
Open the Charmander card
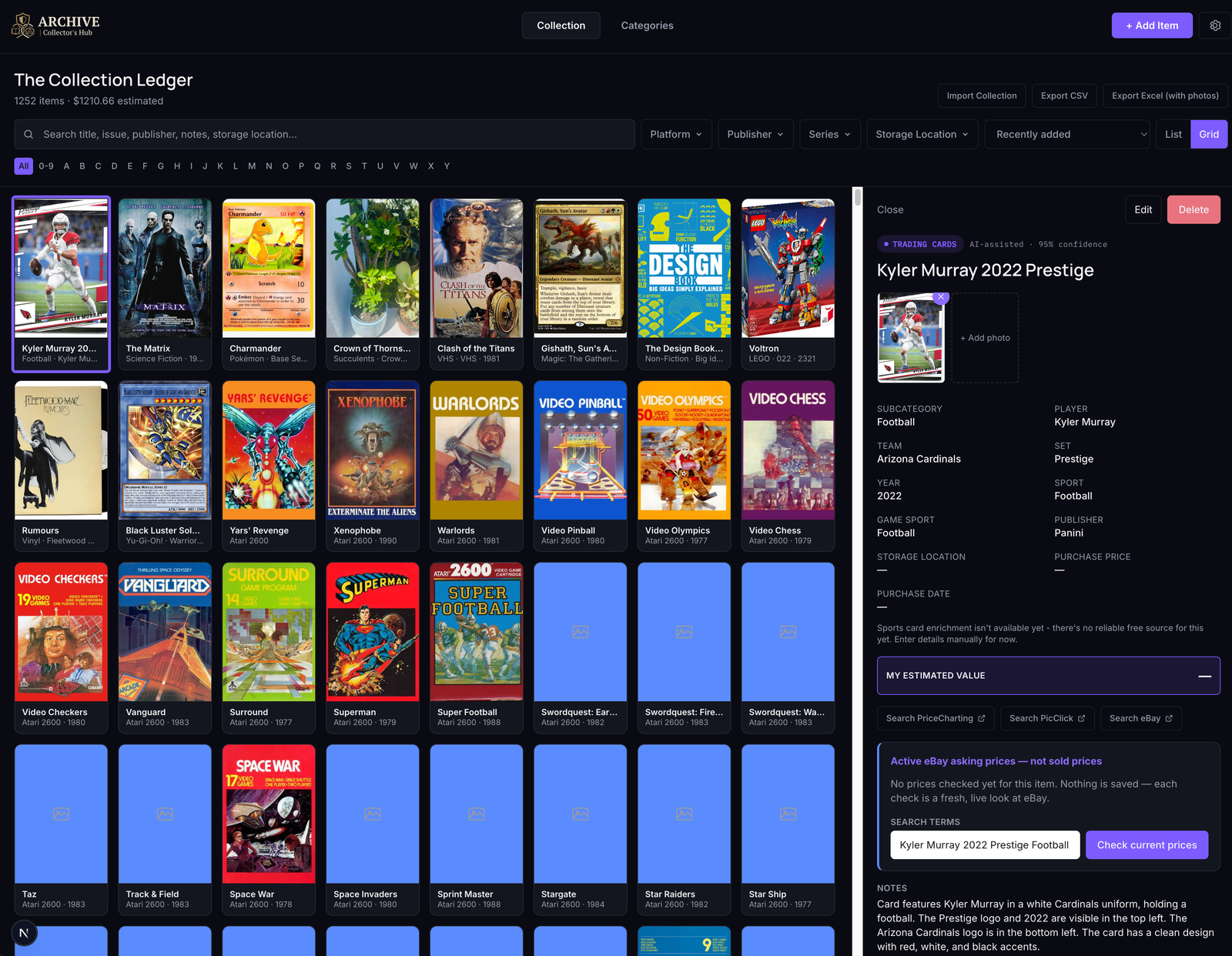tap(269, 284)
